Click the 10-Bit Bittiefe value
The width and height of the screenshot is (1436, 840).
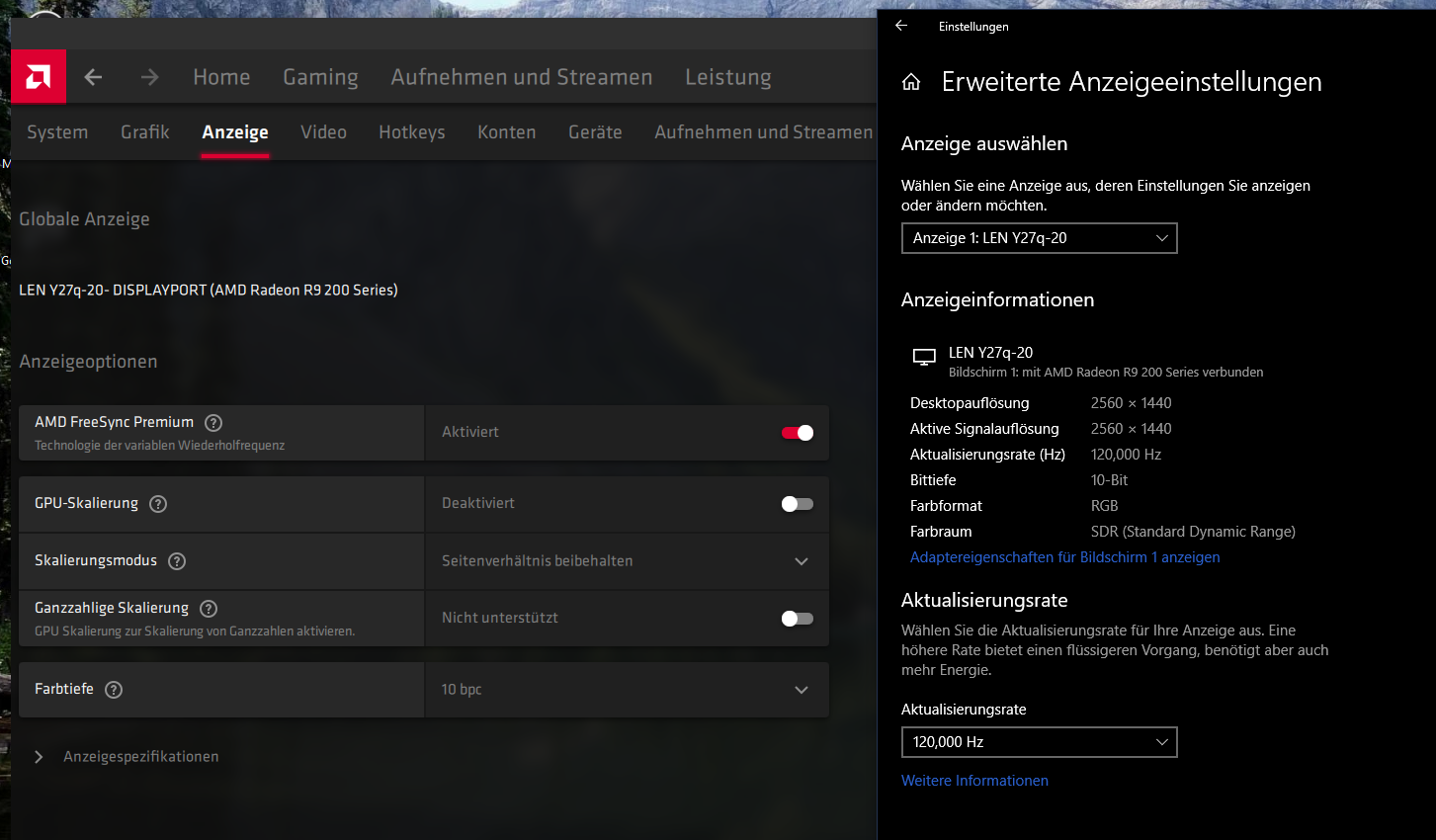coord(1109,480)
